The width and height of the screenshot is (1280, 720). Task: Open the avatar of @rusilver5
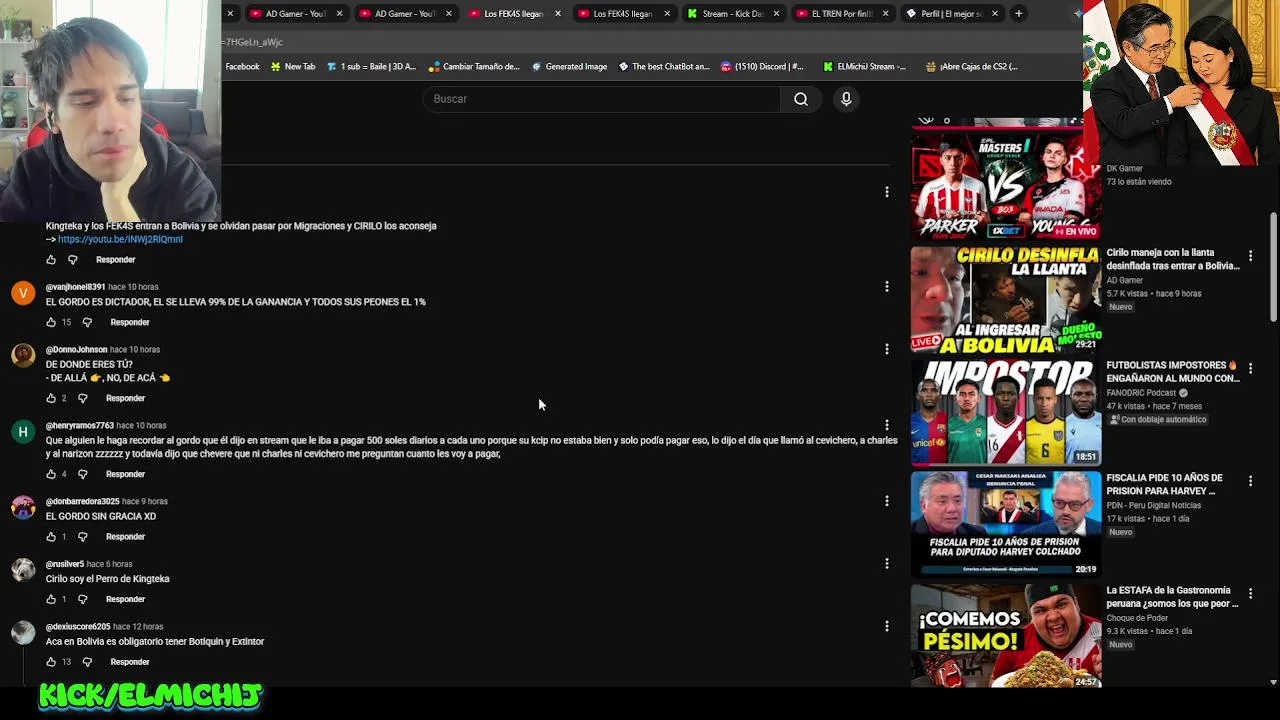tap(23, 570)
